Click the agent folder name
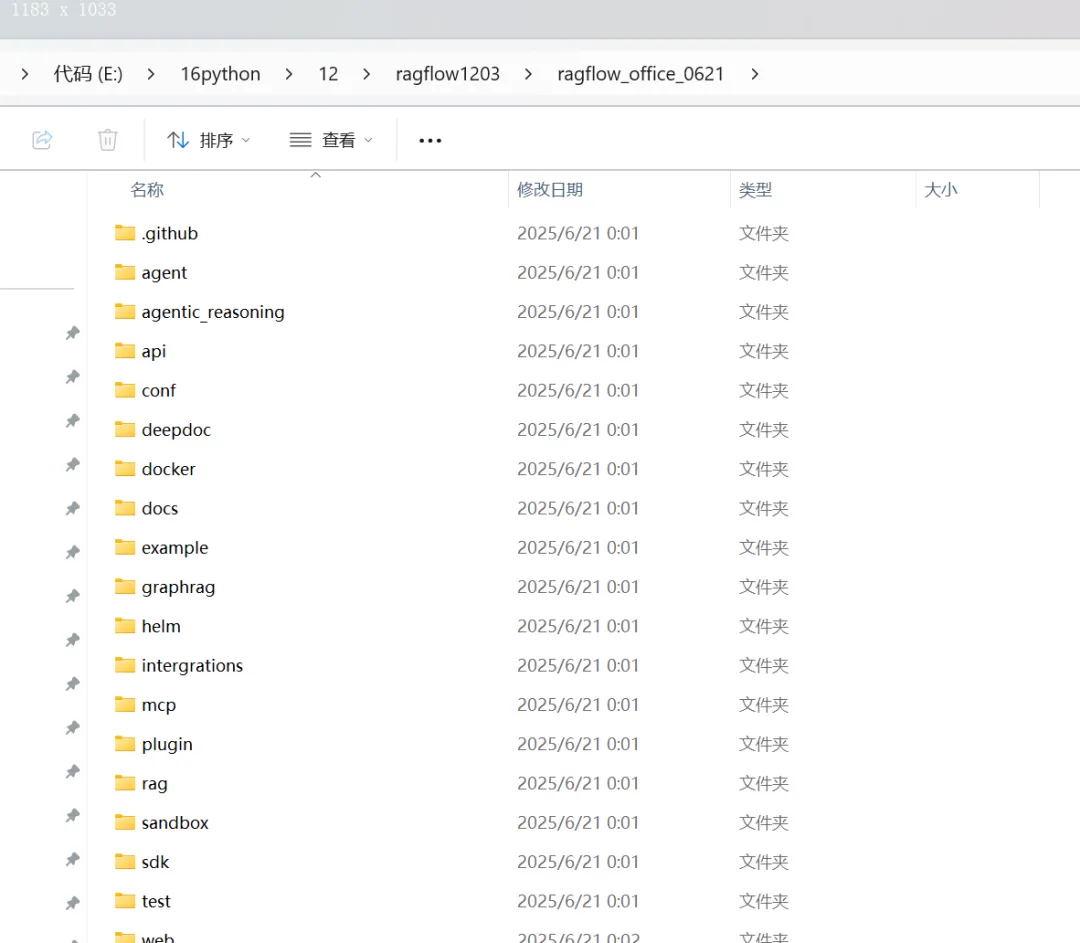Screen dimensions: 1080x943 [x=164, y=273]
